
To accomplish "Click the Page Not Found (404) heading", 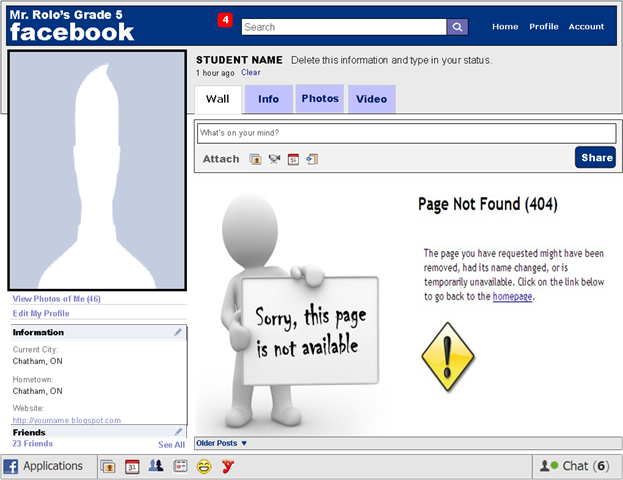I will point(488,204).
